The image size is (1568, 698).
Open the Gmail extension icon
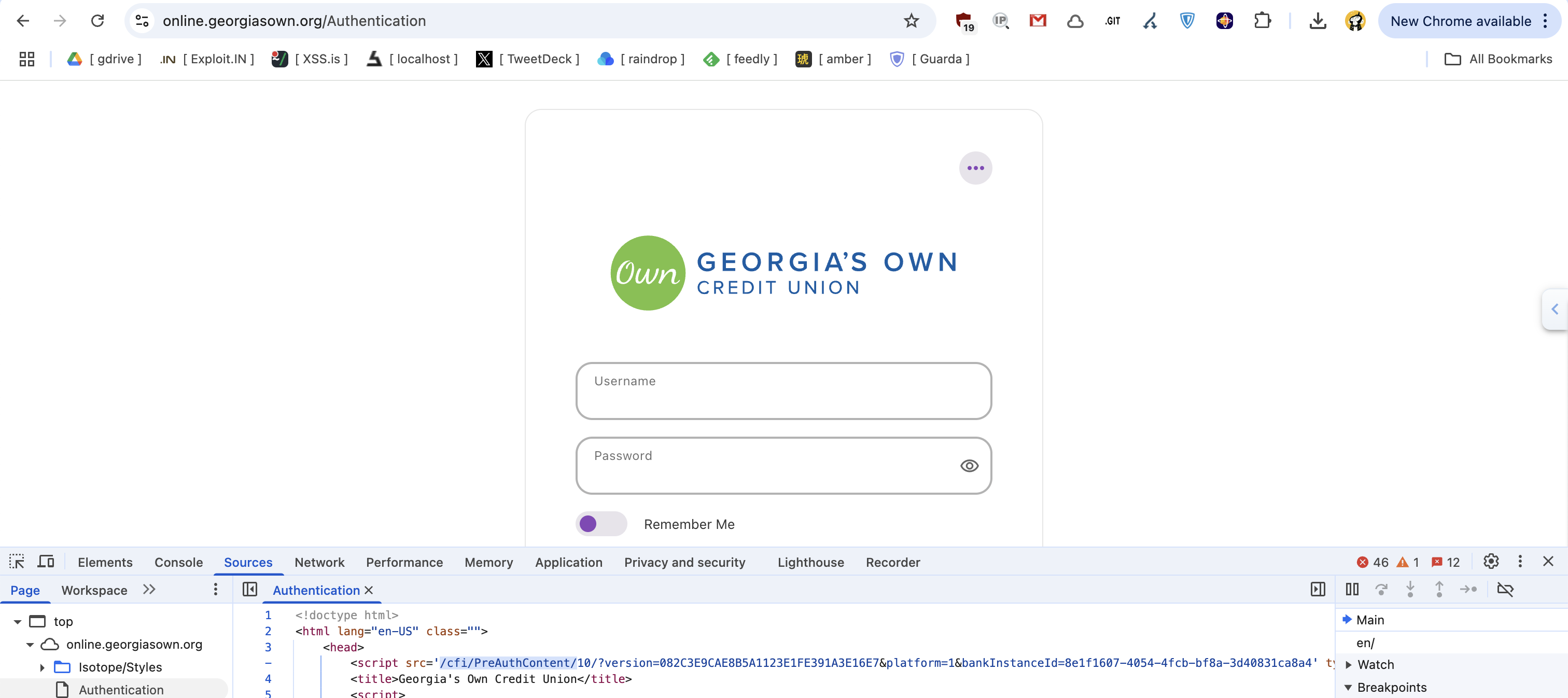[x=1037, y=21]
